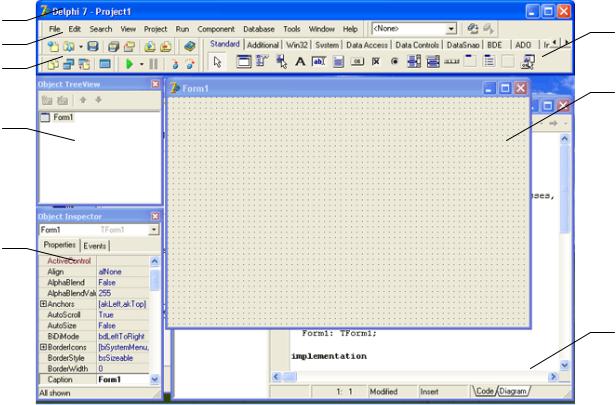Click the Toggle Form/Unit icon

coord(84,64)
